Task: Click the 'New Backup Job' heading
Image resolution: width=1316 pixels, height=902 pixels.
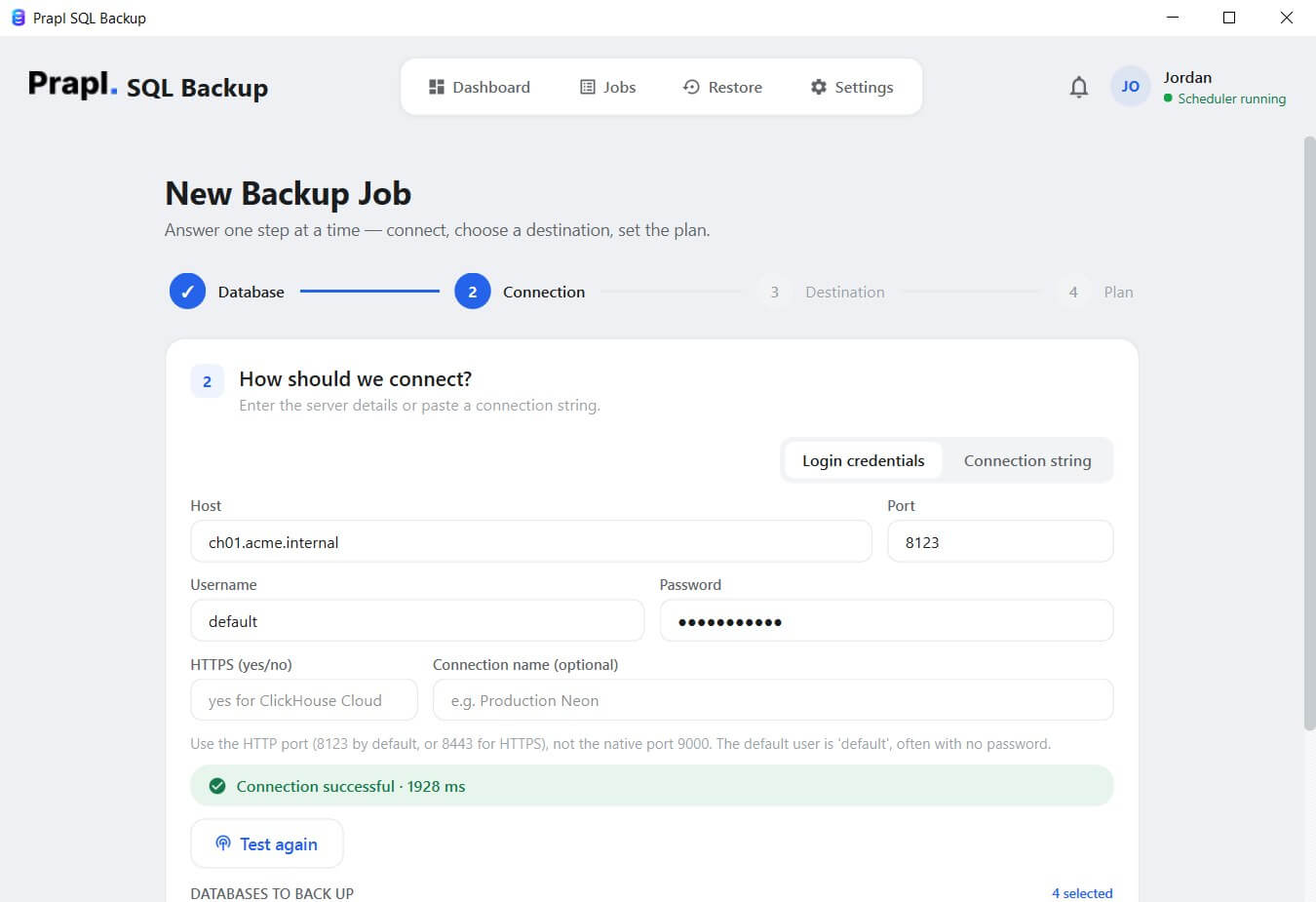Action: (288, 193)
